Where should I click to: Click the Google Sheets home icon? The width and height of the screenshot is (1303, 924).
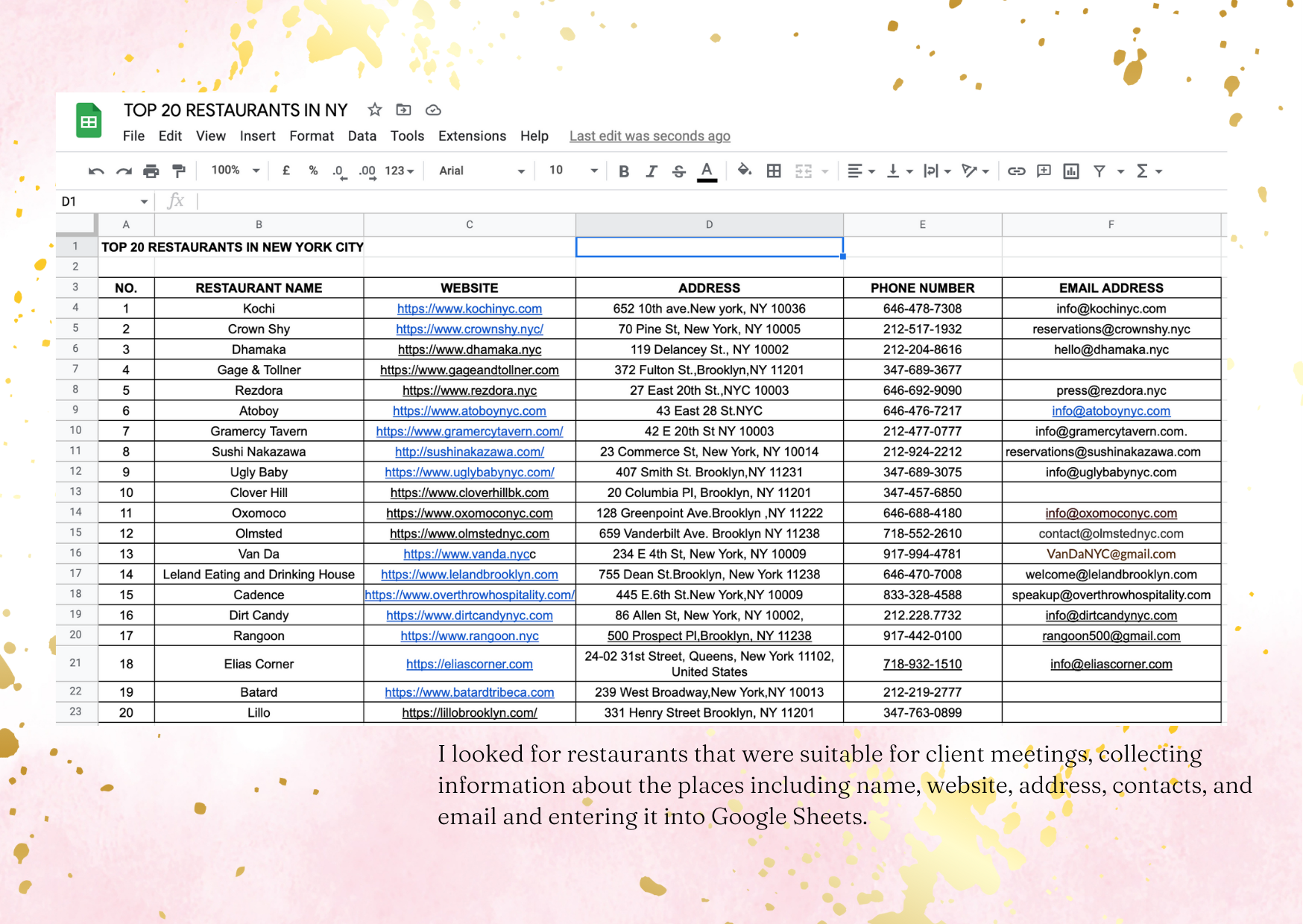89,121
